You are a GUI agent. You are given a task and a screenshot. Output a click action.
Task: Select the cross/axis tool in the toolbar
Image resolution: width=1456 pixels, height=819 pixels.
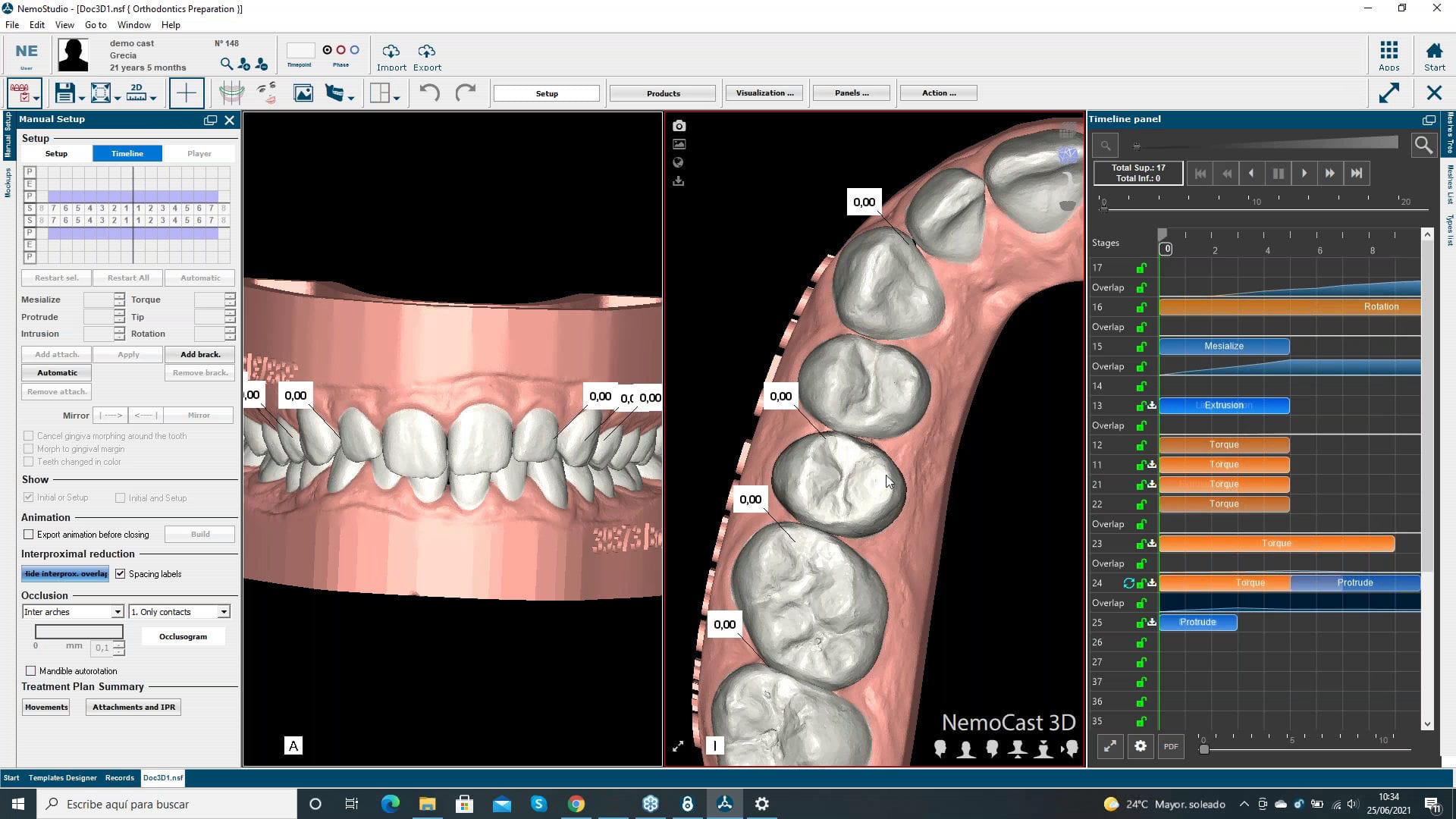tap(187, 93)
